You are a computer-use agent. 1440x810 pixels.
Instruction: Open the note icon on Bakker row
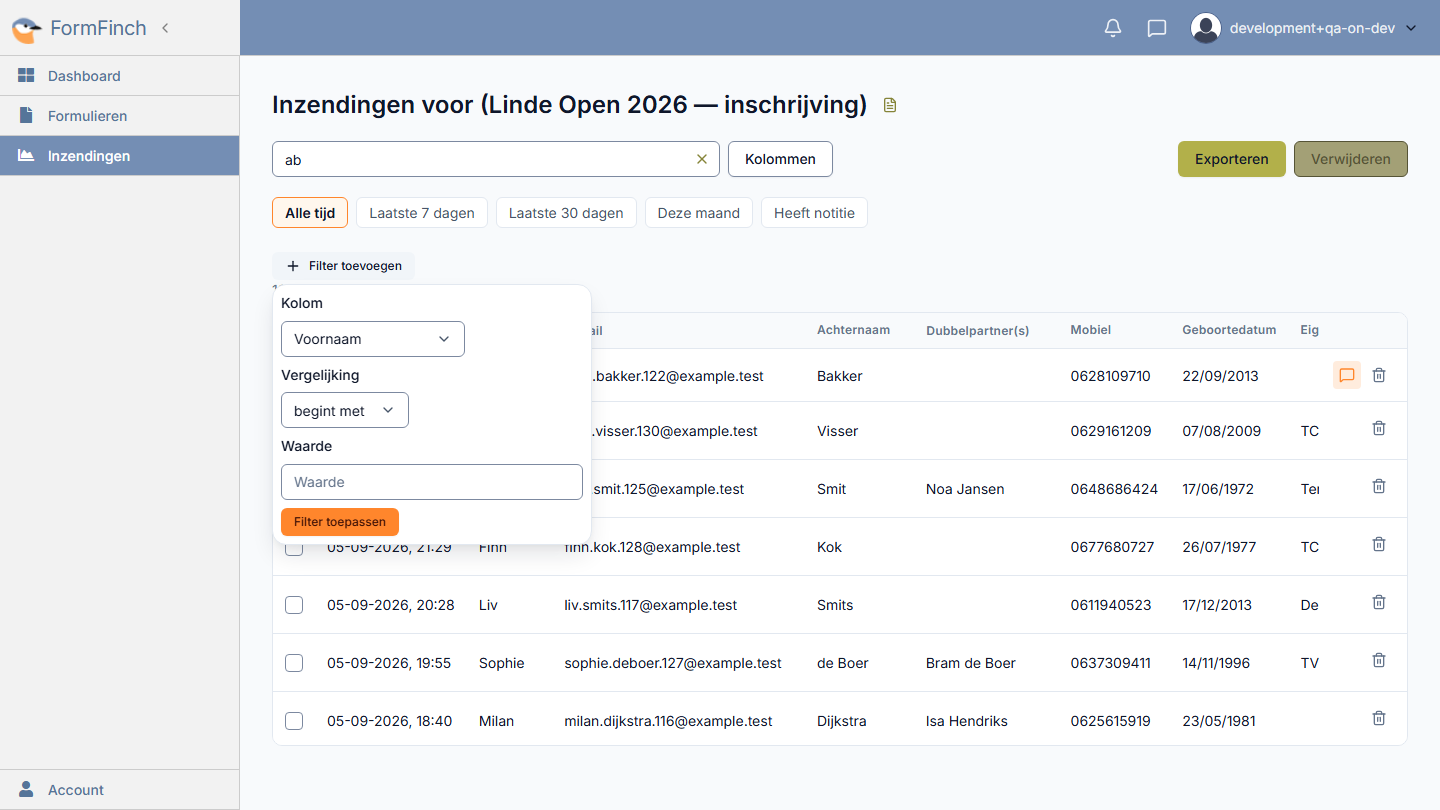1347,375
